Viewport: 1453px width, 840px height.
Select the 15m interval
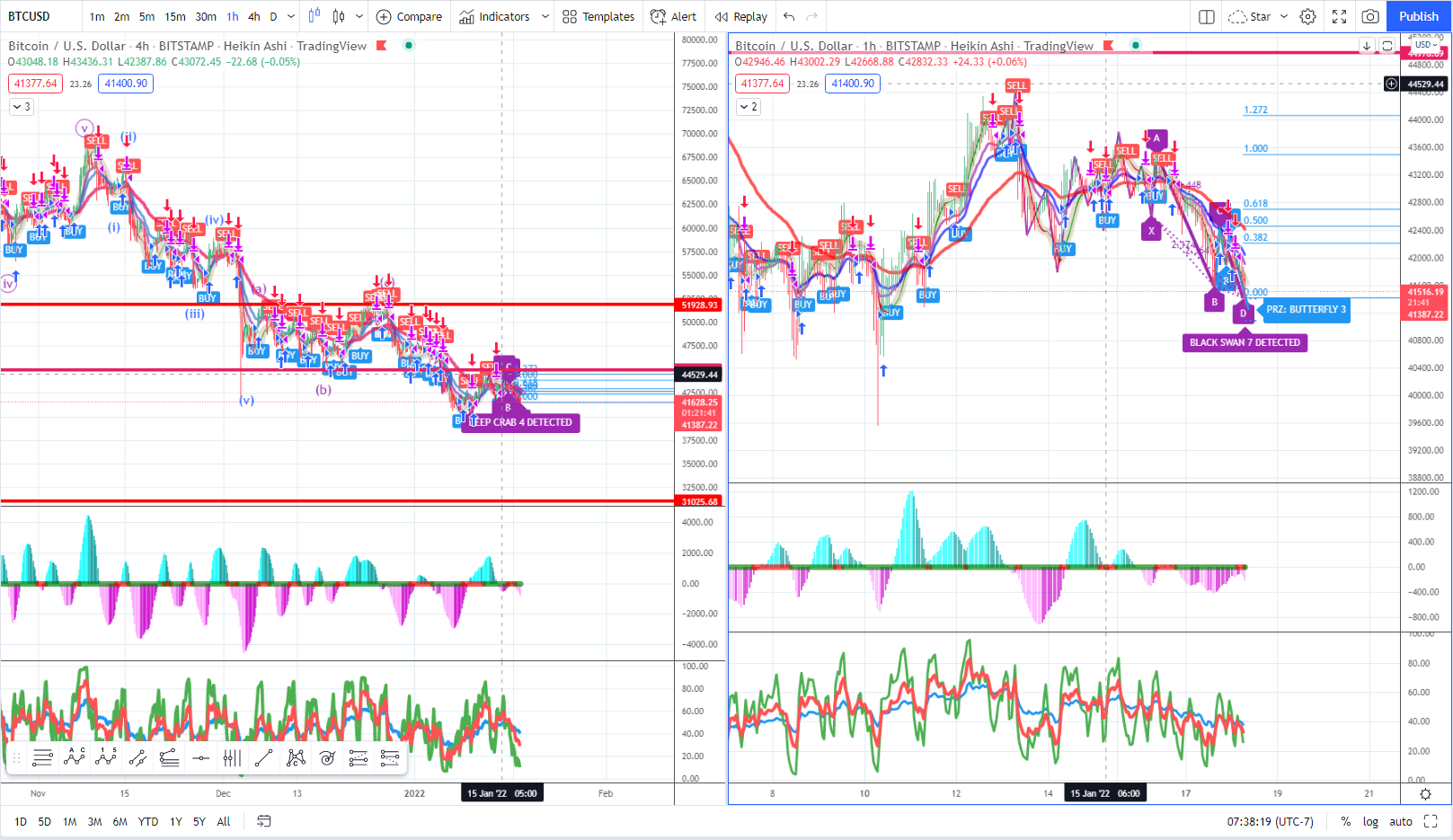coord(175,16)
